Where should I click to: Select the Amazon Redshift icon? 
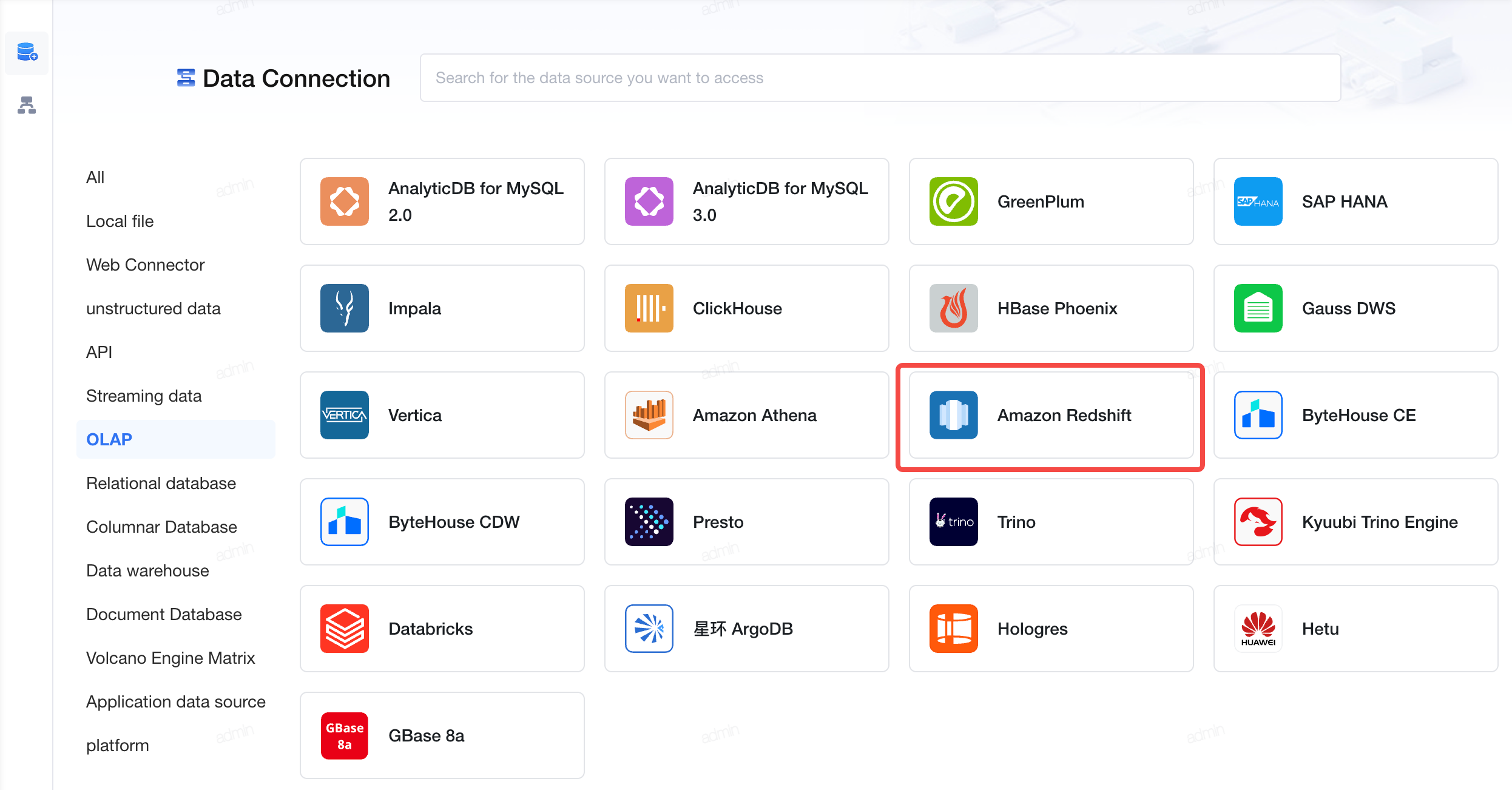(x=953, y=415)
